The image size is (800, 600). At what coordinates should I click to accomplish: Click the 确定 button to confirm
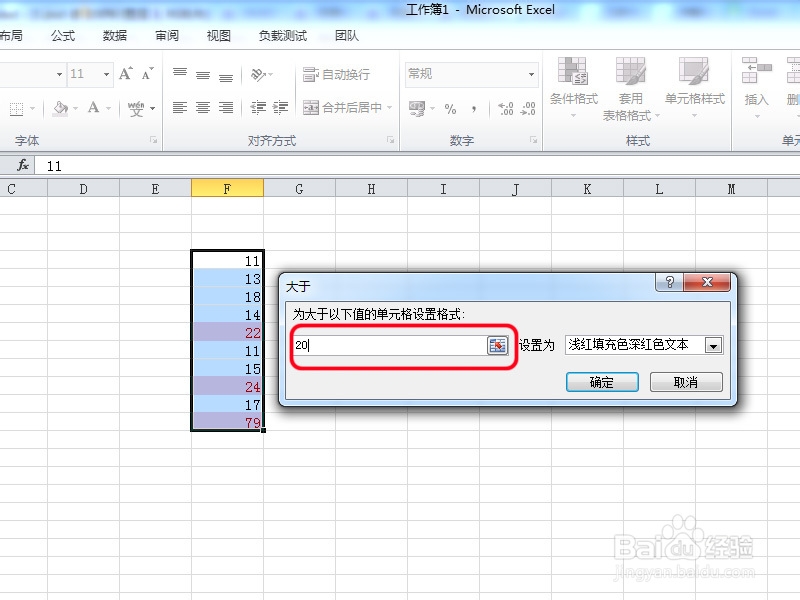pos(601,382)
